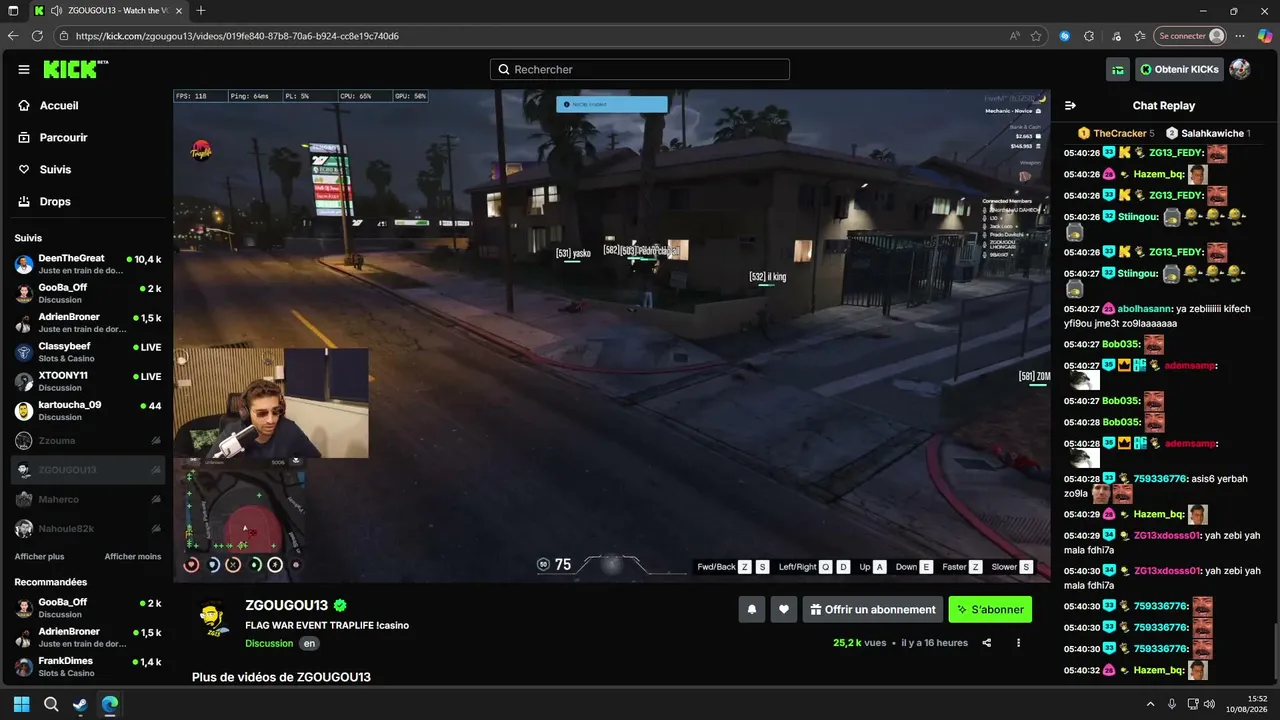Open the ZGOUGOU13 streamer avatar
Screen dimensions: 1280x720
pyautogui.click(x=213, y=619)
